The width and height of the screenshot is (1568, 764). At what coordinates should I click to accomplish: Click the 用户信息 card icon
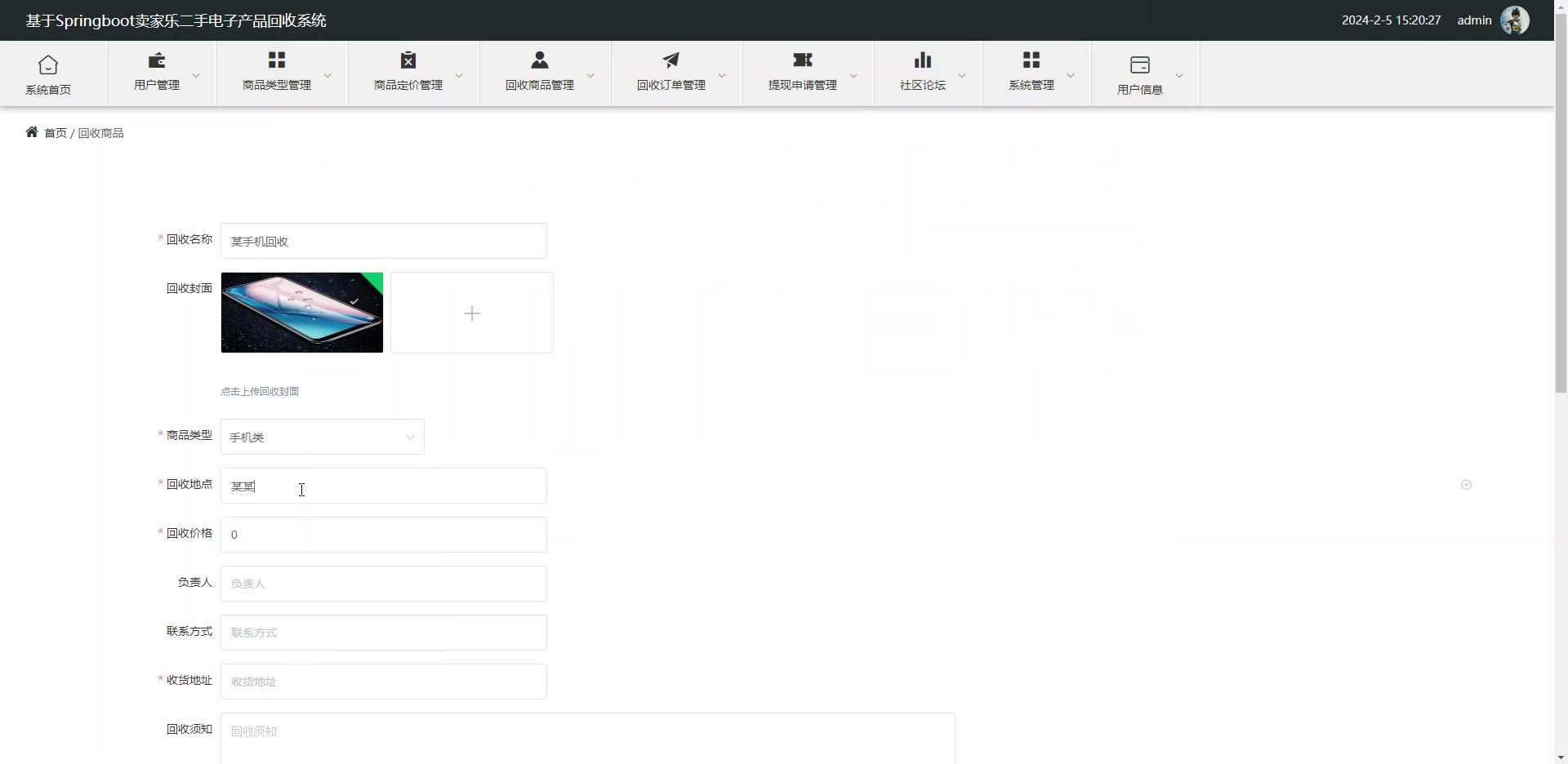[1140, 64]
